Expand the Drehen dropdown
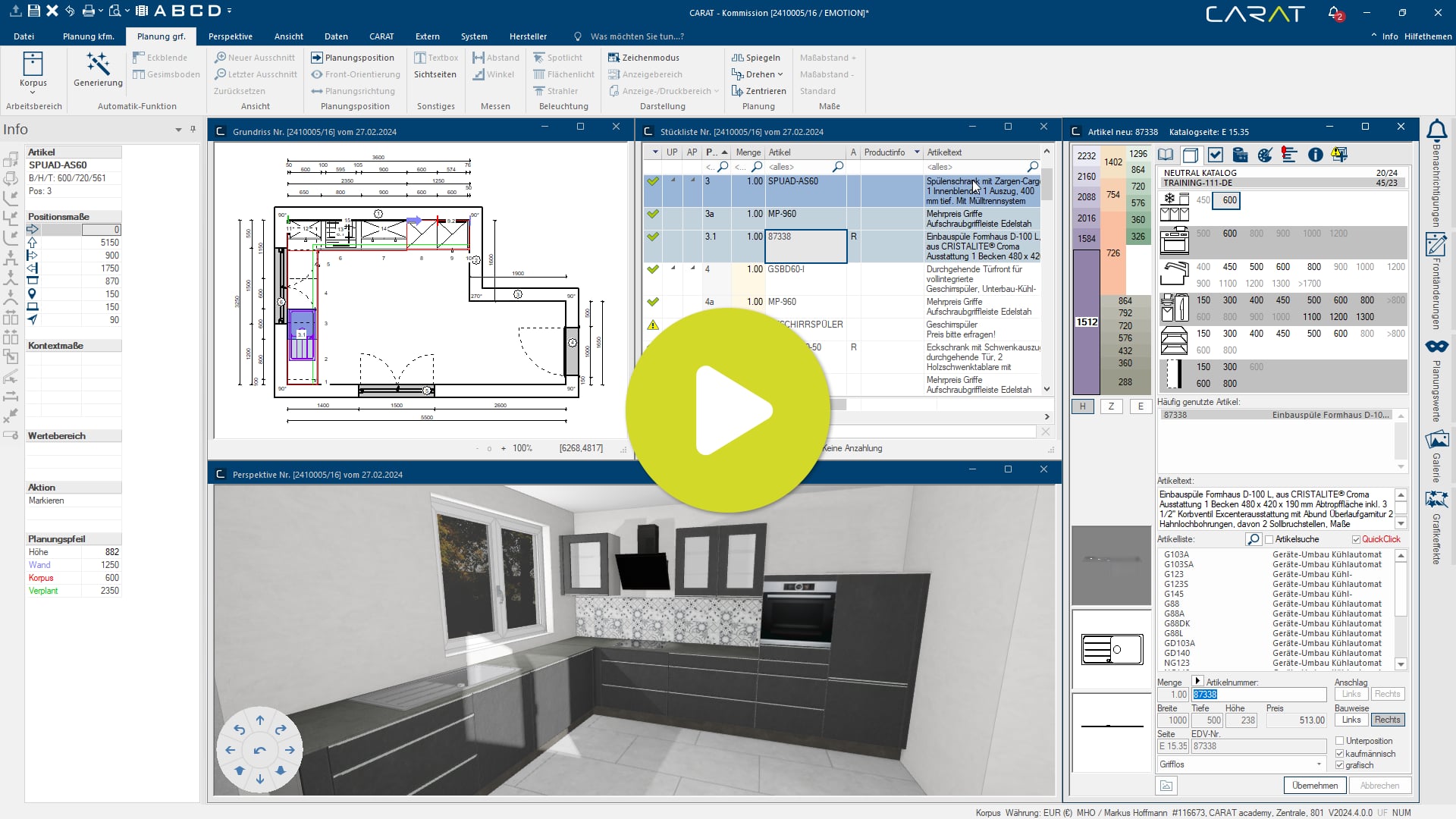 point(780,74)
